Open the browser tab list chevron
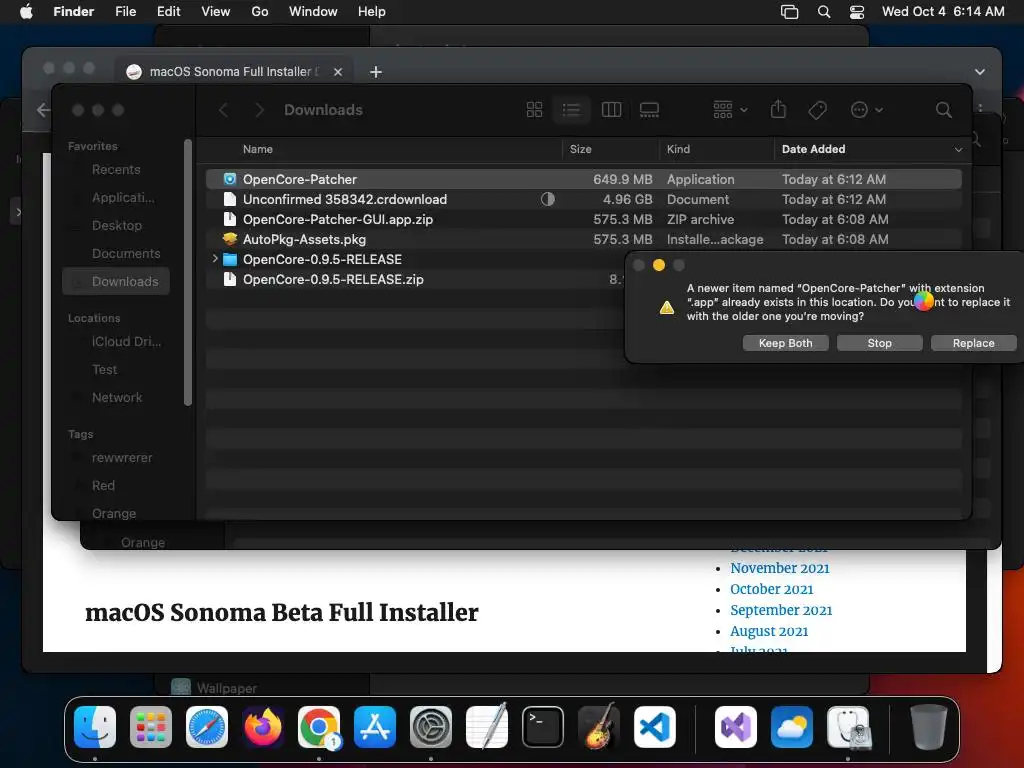The height and width of the screenshot is (768, 1024). (980, 72)
